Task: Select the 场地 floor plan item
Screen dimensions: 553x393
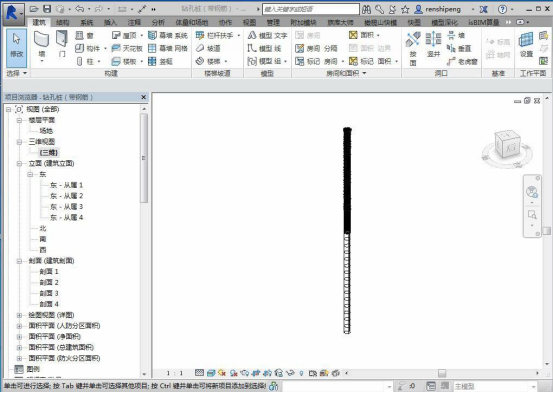Action: (x=46, y=131)
